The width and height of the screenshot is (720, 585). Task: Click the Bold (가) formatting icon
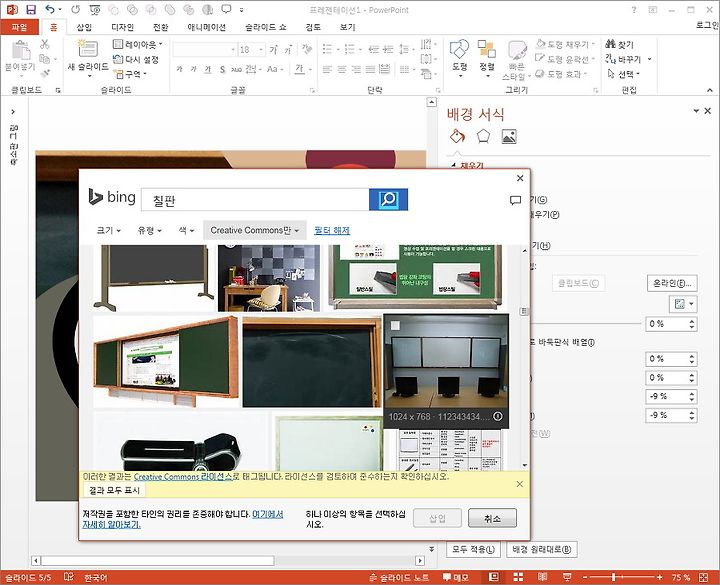(180, 69)
